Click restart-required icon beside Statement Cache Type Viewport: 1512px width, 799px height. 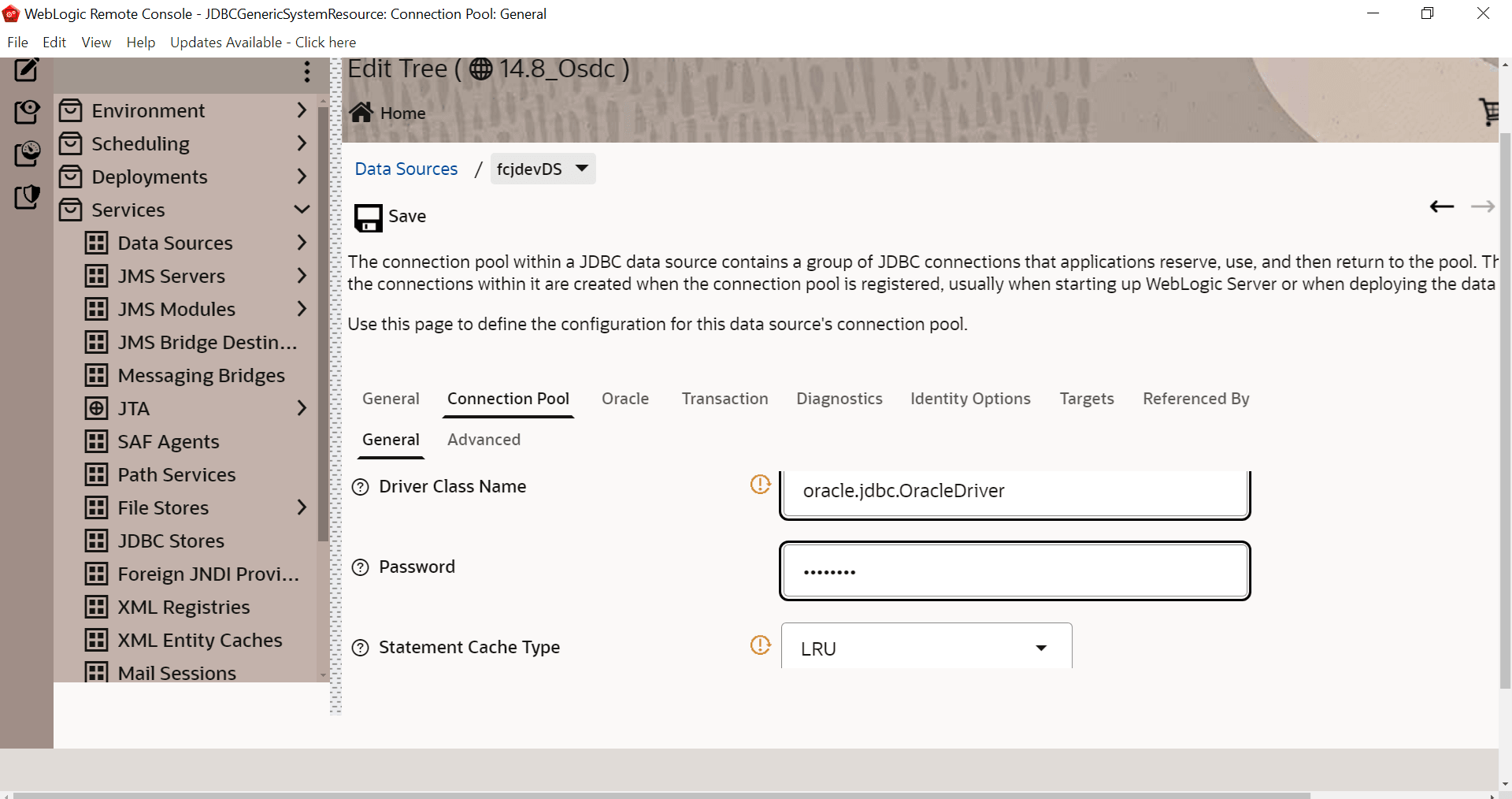tap(760, 645)
